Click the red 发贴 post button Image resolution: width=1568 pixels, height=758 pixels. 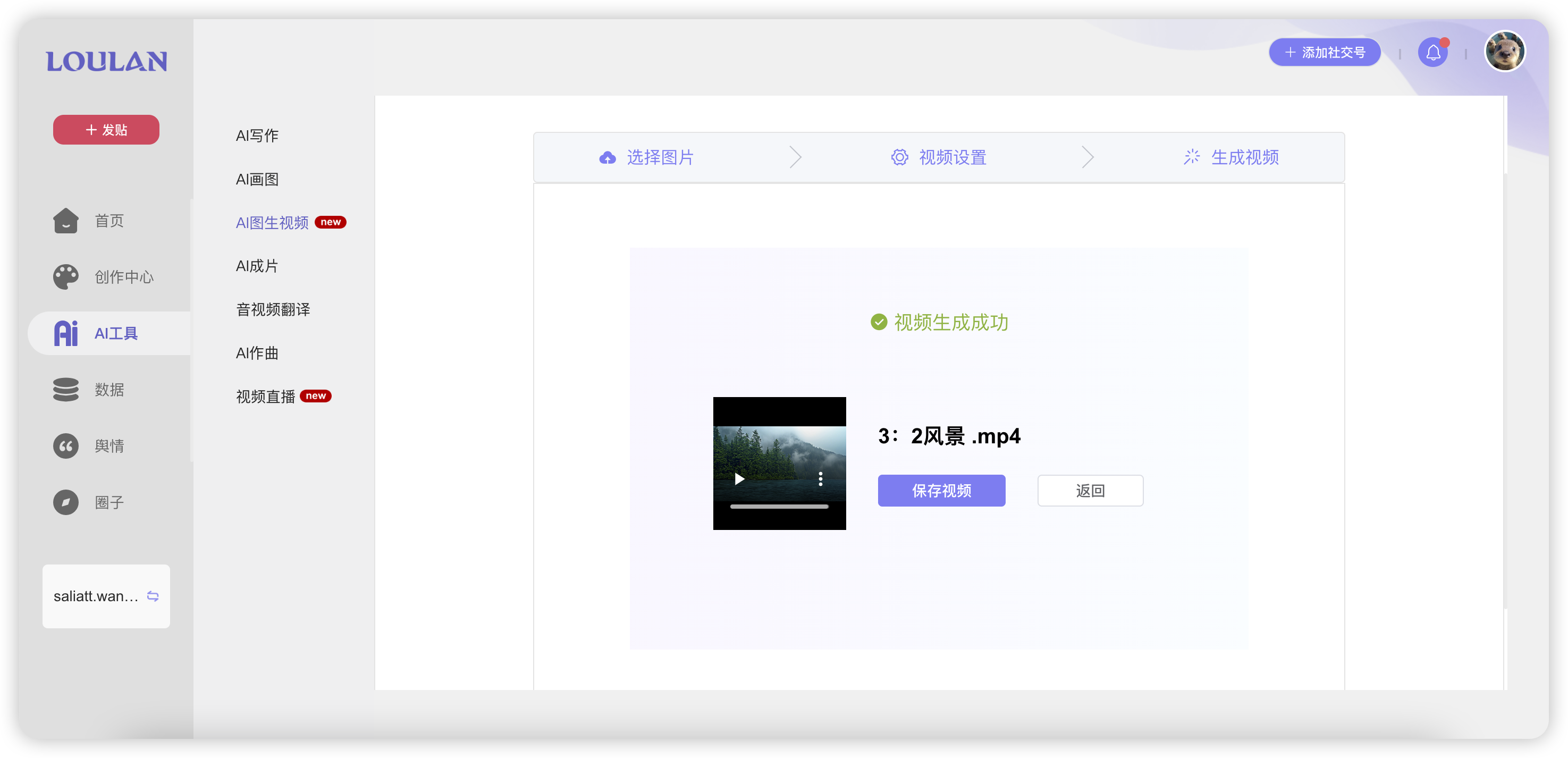[x=106, y=130]
